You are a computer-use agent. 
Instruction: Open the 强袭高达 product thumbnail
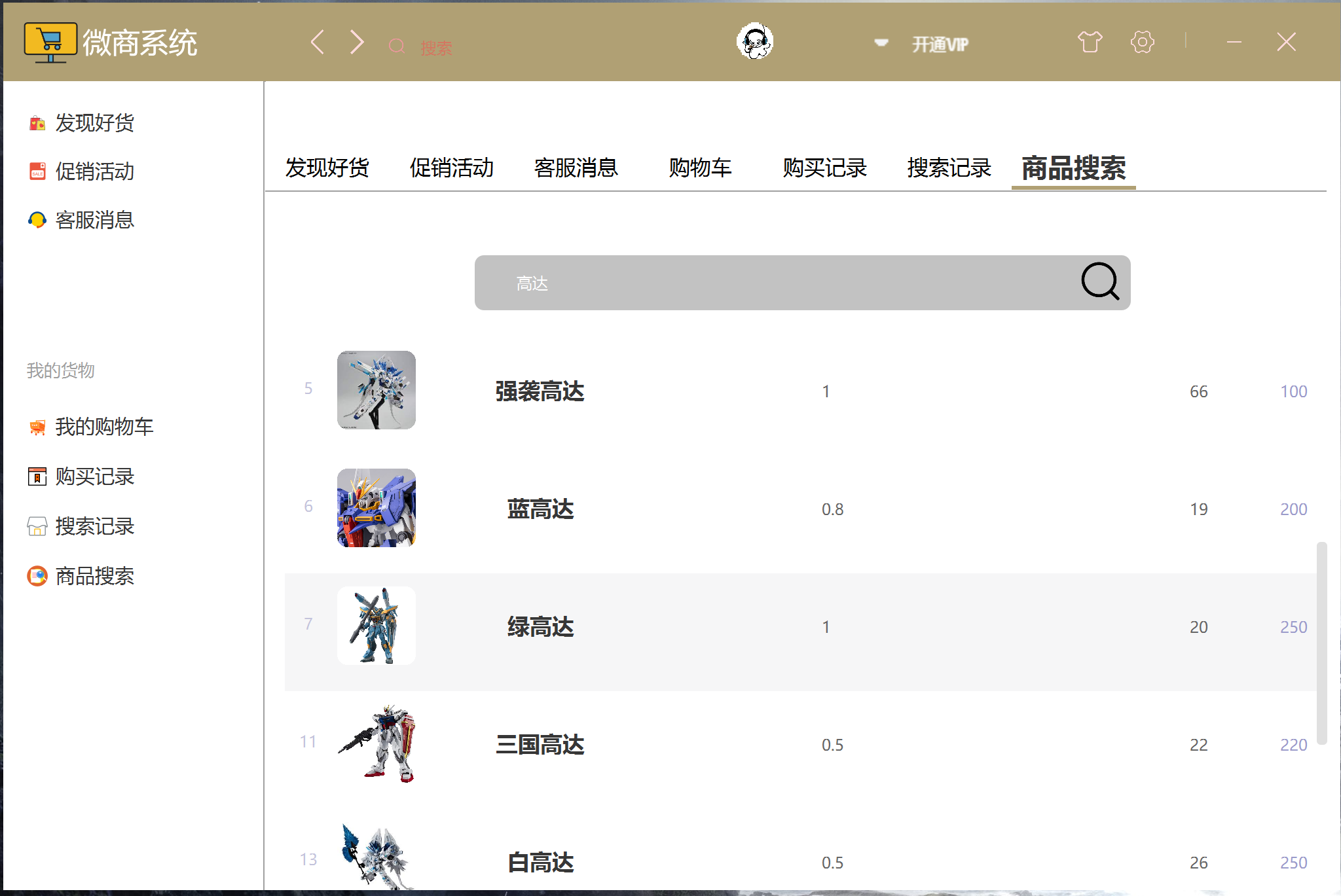click(376, 390)
